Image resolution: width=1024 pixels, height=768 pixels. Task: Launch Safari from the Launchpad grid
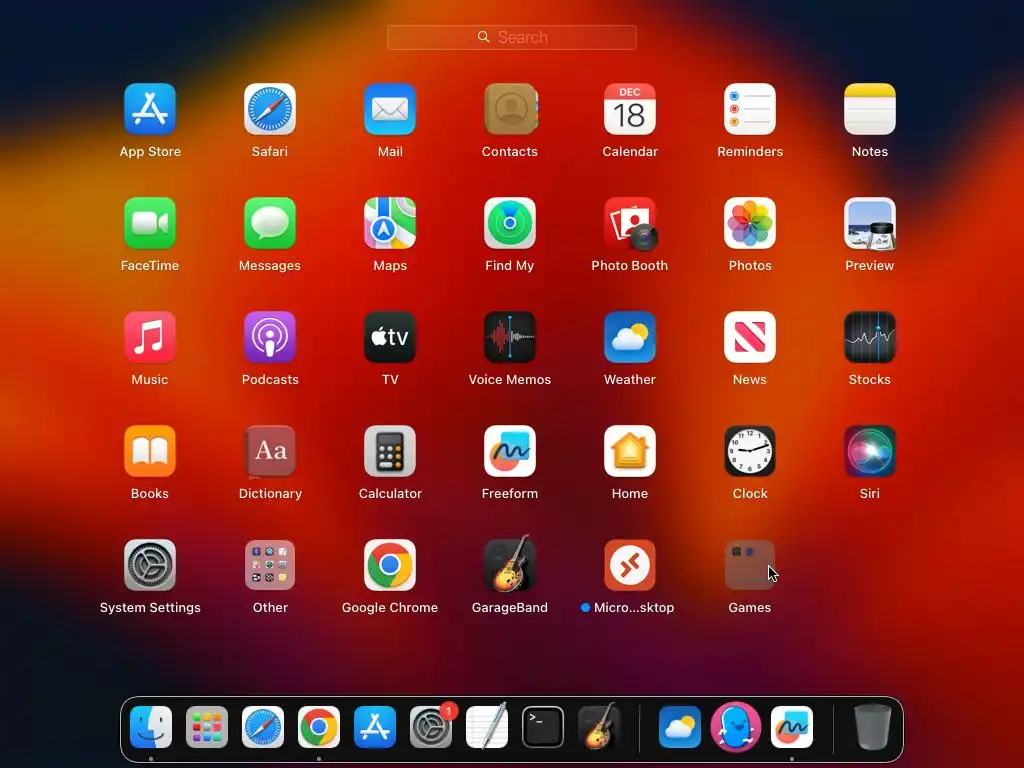tap(270, 109)
